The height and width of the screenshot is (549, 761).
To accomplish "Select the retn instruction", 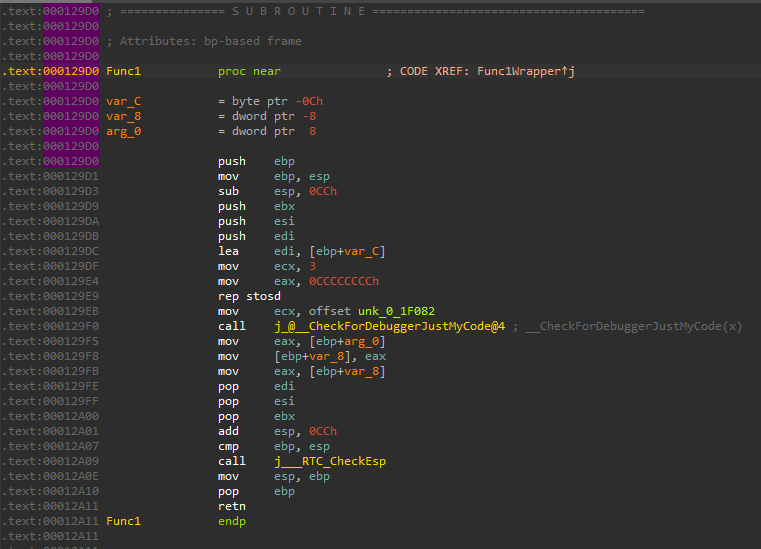I will (x=232, y=507).
